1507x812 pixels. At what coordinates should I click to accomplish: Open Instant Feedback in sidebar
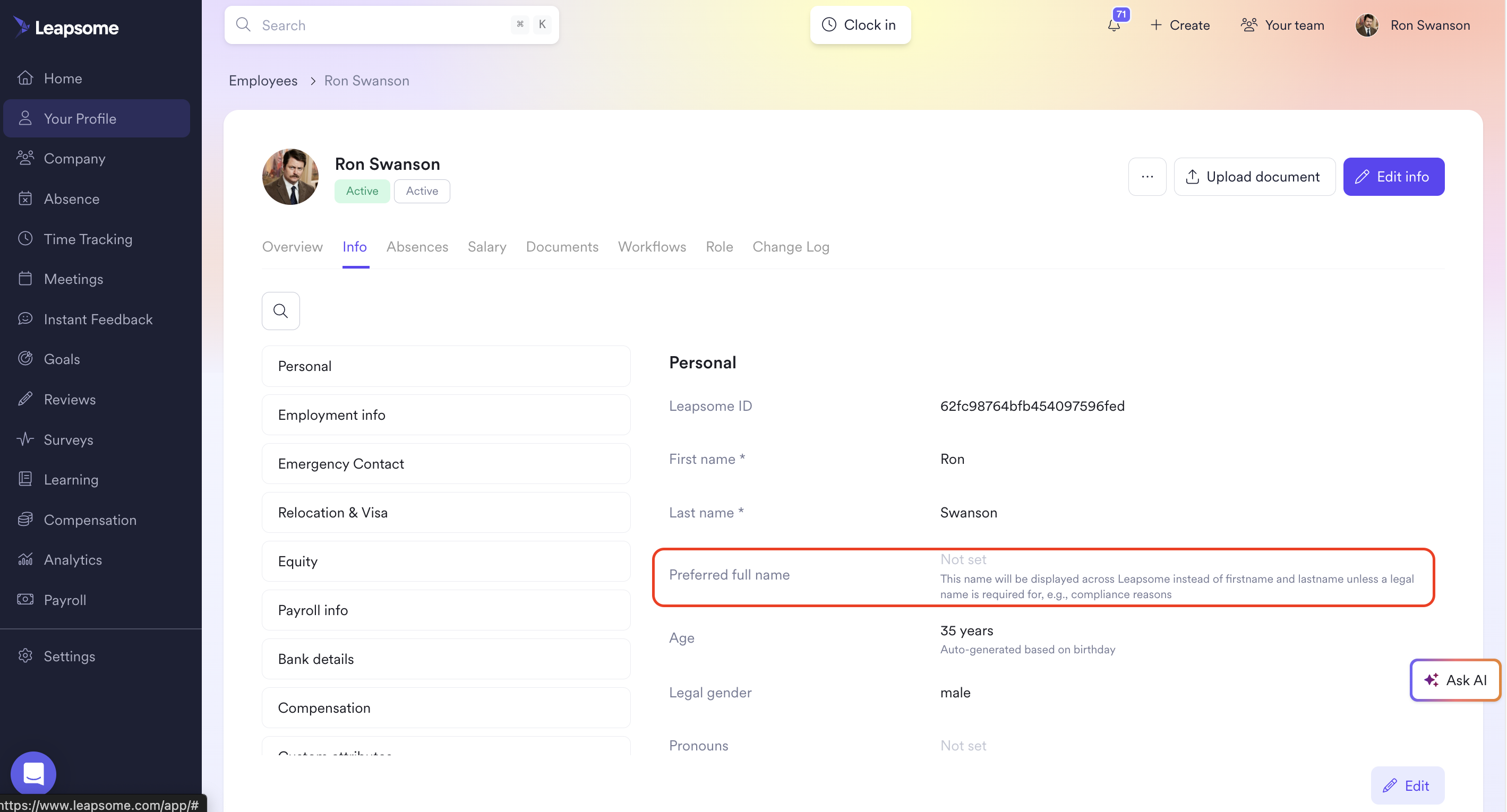pos(97,319)
